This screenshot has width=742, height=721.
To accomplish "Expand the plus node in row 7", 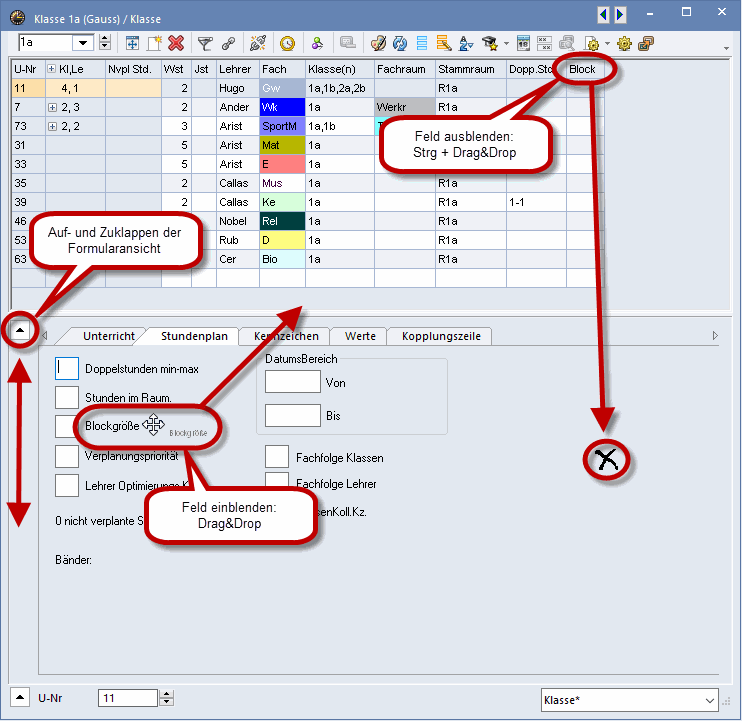I will (x=53, y=107).
